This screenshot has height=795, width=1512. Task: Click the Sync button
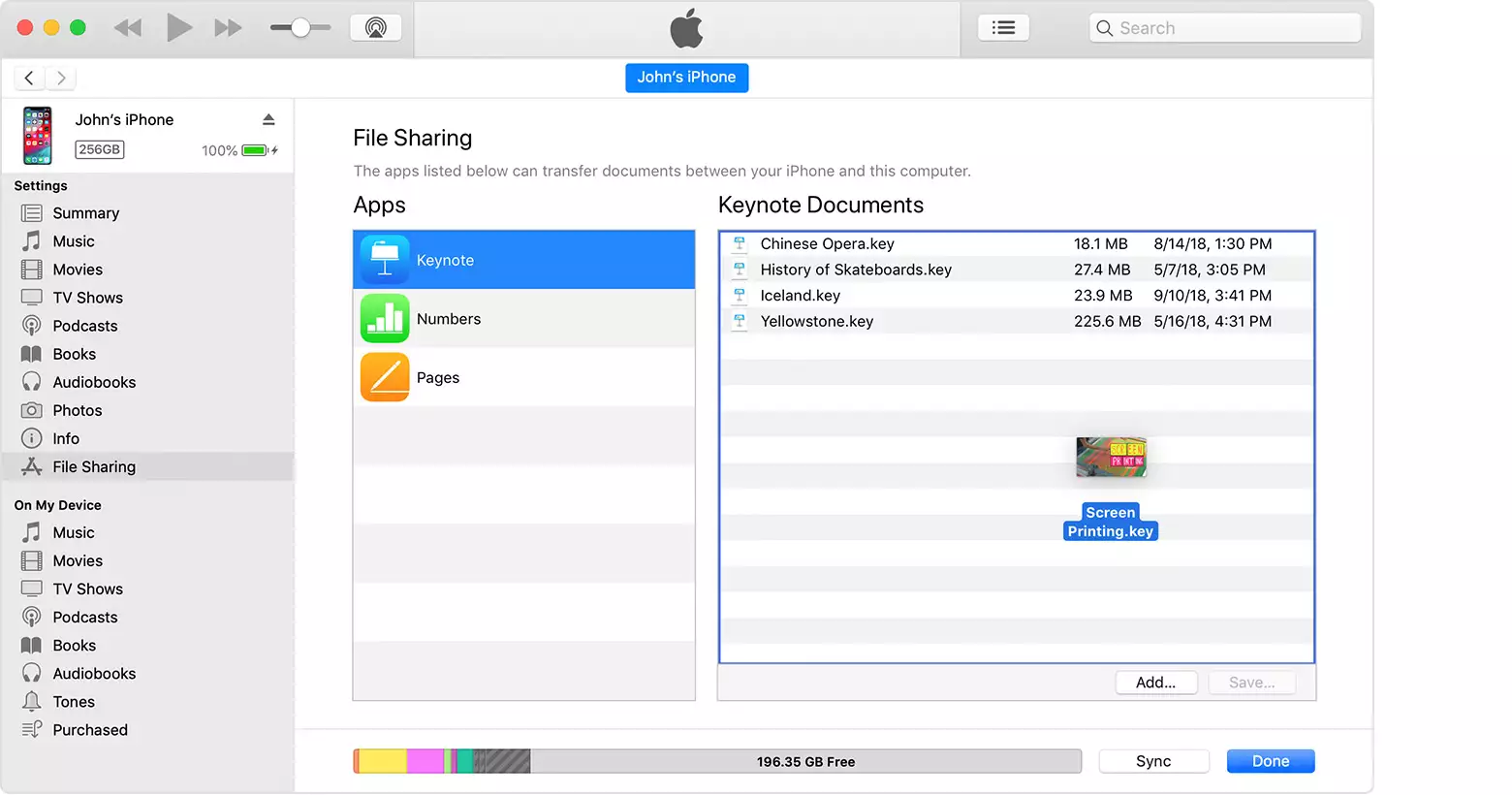pyautogui.click(x=1153, y=761)
